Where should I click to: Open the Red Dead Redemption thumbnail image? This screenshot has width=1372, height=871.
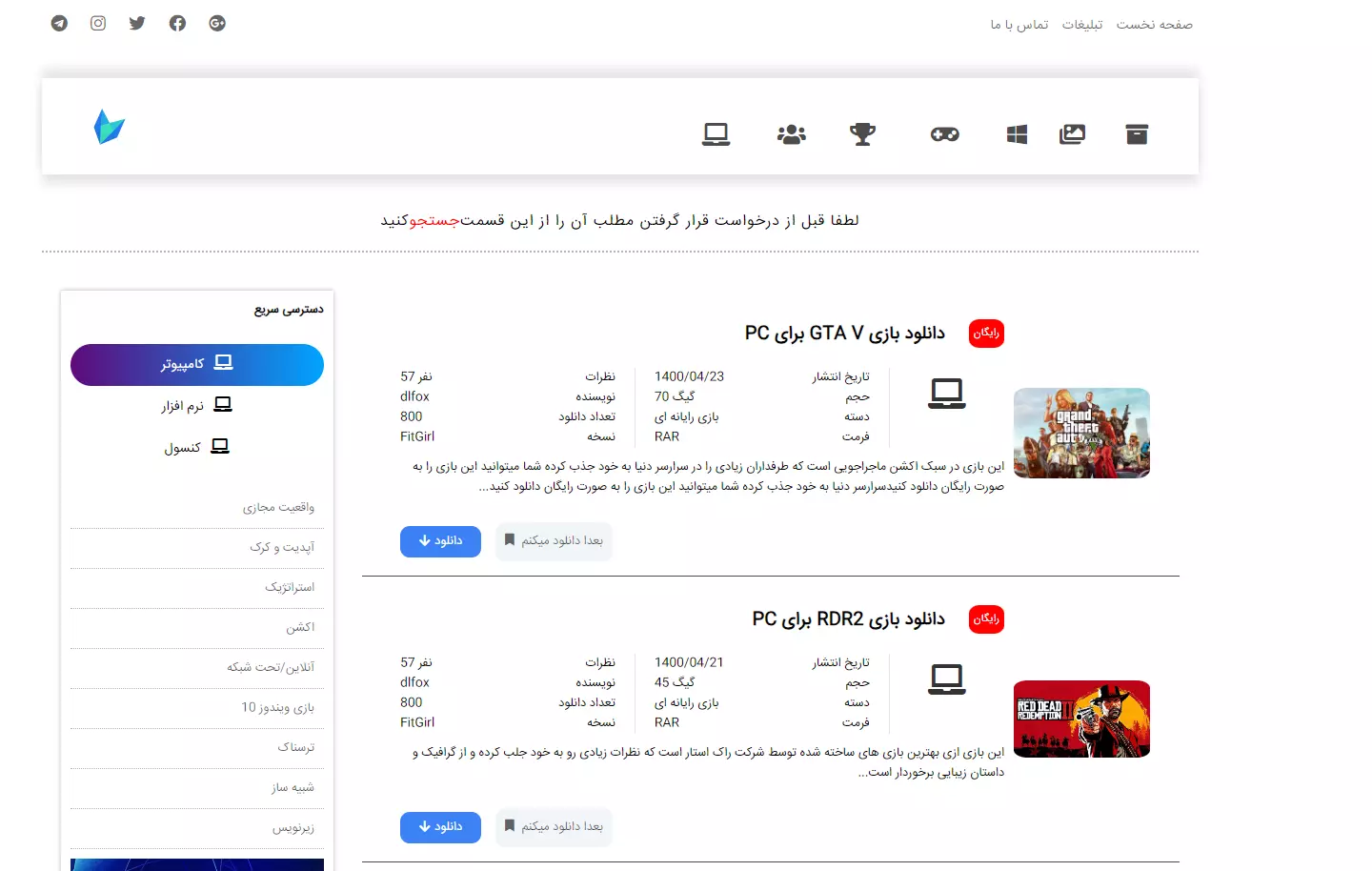[x=1081, y=719]
